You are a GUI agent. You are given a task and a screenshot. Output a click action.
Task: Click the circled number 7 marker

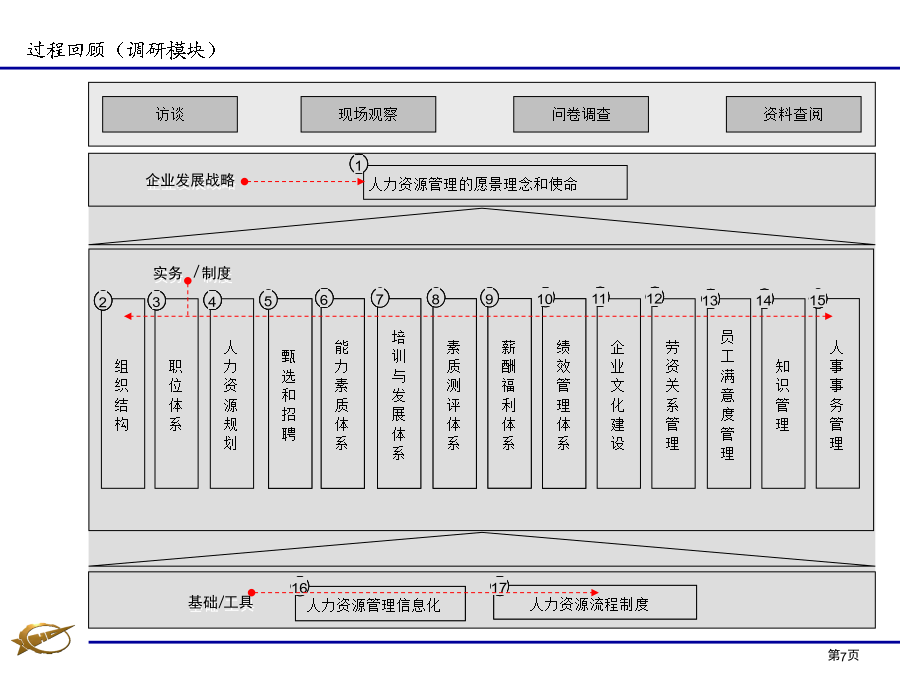380,298
